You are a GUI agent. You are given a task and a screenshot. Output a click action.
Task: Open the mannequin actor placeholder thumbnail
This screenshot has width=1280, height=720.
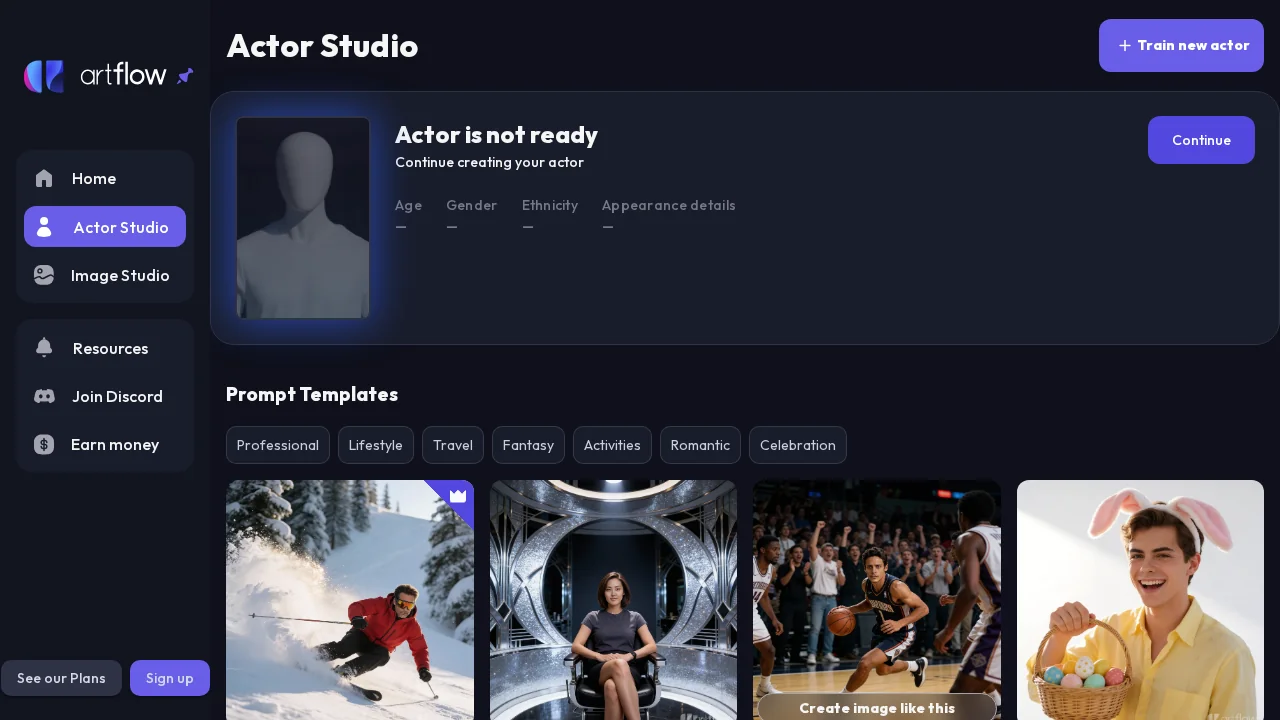tap(303, 218)
